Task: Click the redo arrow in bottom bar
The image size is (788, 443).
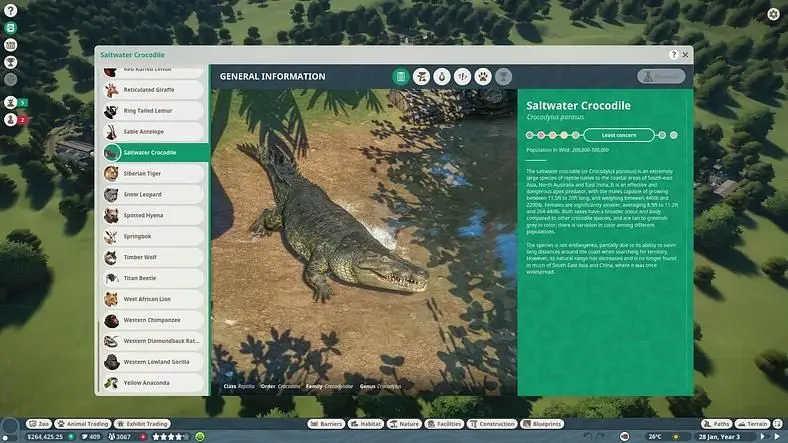Action: [x=601, y=437]
